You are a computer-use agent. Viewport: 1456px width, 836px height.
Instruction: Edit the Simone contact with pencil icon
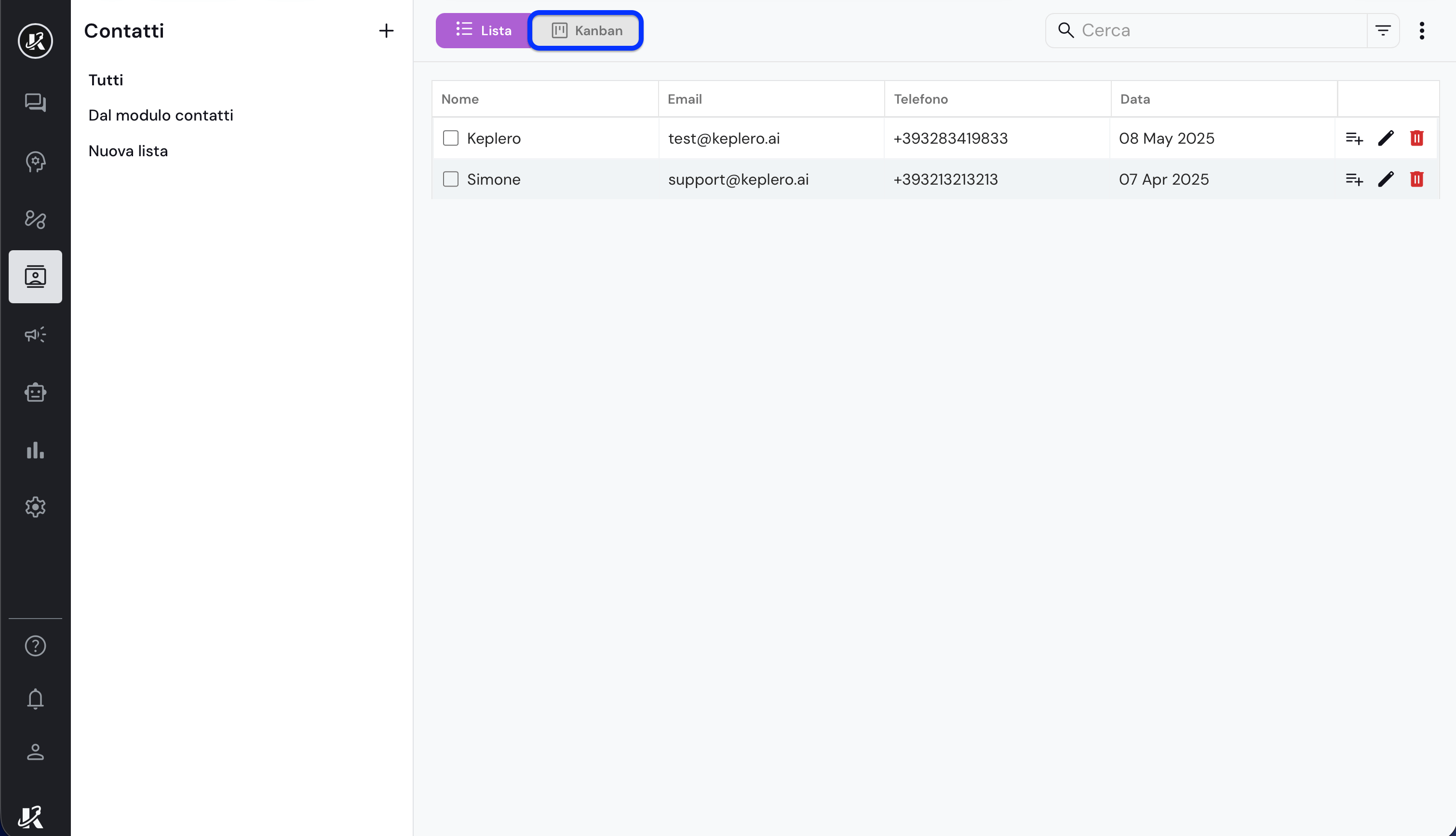pyautogui.click(x=1386, y=179)
